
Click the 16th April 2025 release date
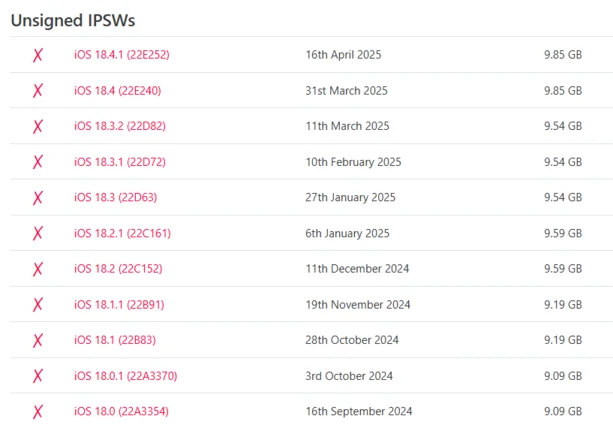point(343,55)
